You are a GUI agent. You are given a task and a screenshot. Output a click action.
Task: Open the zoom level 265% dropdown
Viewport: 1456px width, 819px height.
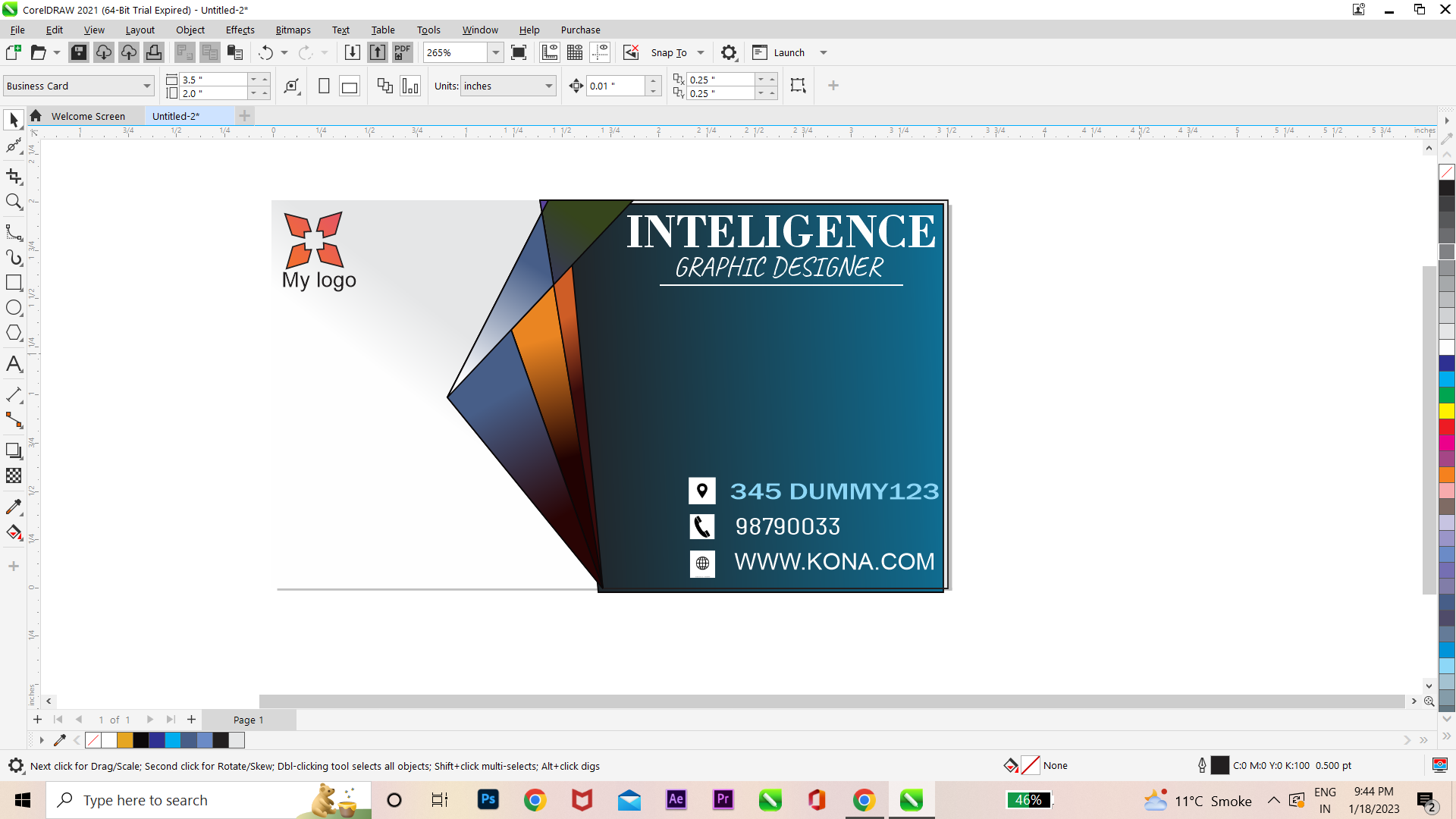pyautogui.click(x=495, y=52)
